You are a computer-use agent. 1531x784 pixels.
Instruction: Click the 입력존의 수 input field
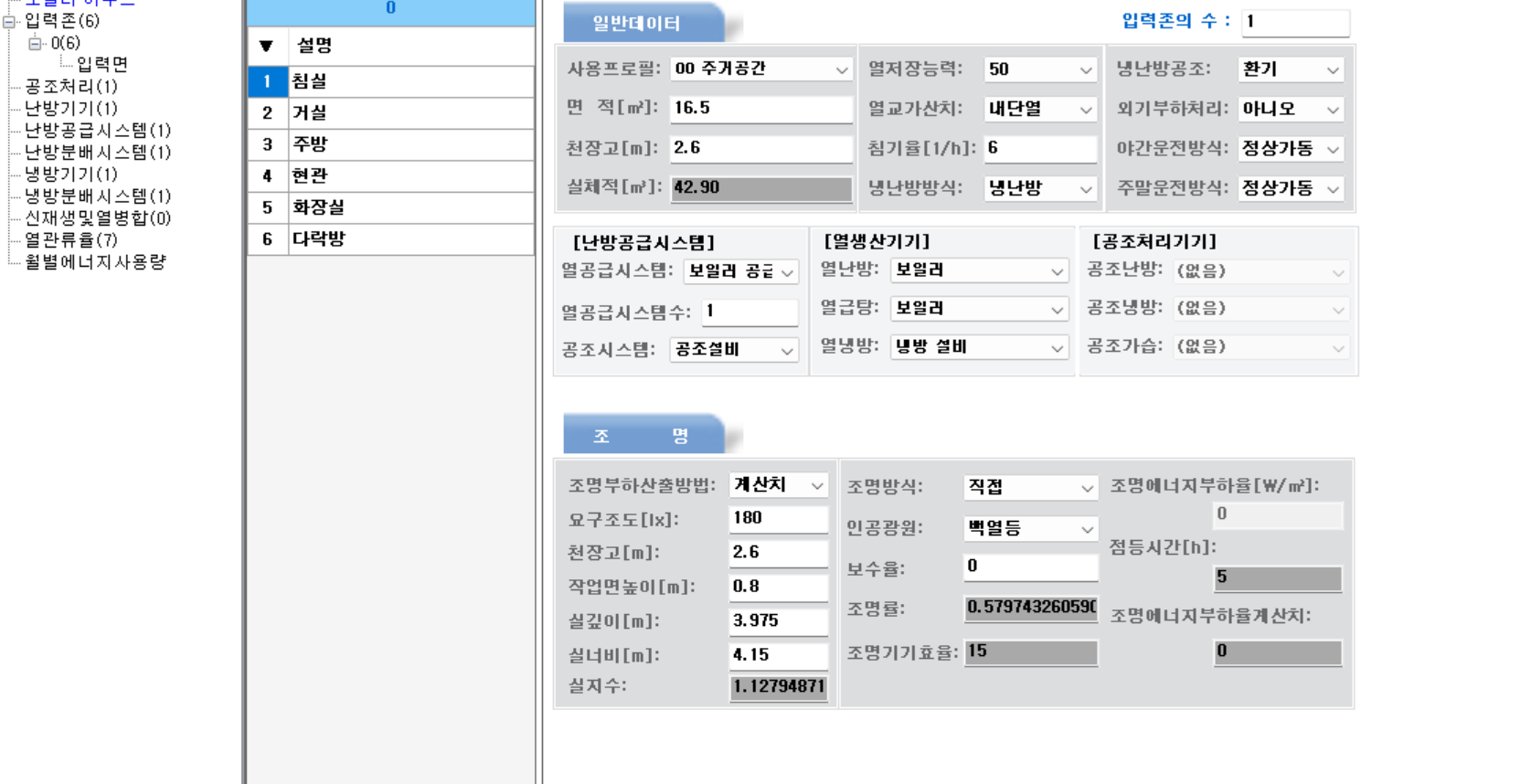pos(1294,22)
